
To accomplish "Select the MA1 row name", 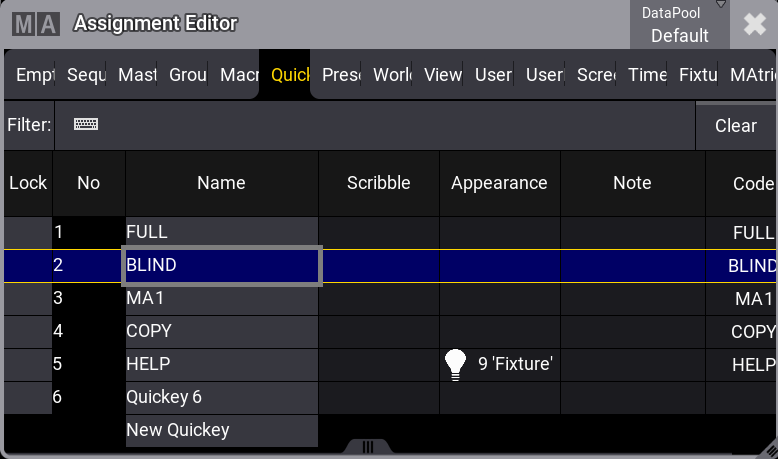I will [221, 299].
